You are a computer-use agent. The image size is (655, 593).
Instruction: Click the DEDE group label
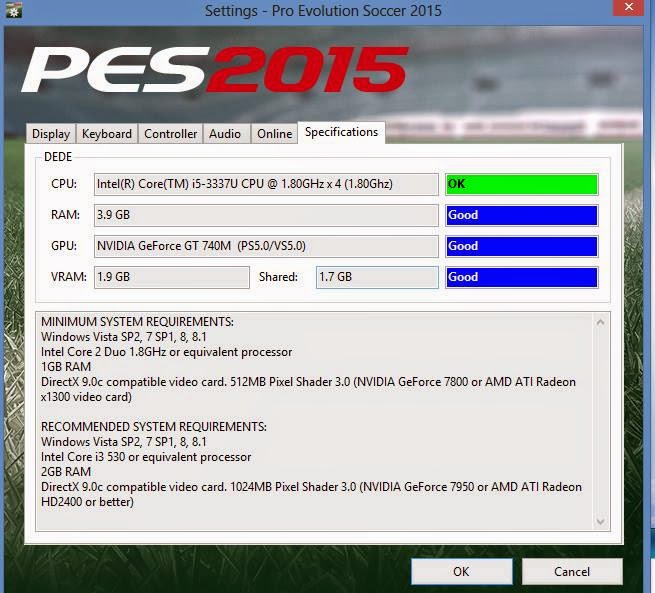click(x=58, y=157)
